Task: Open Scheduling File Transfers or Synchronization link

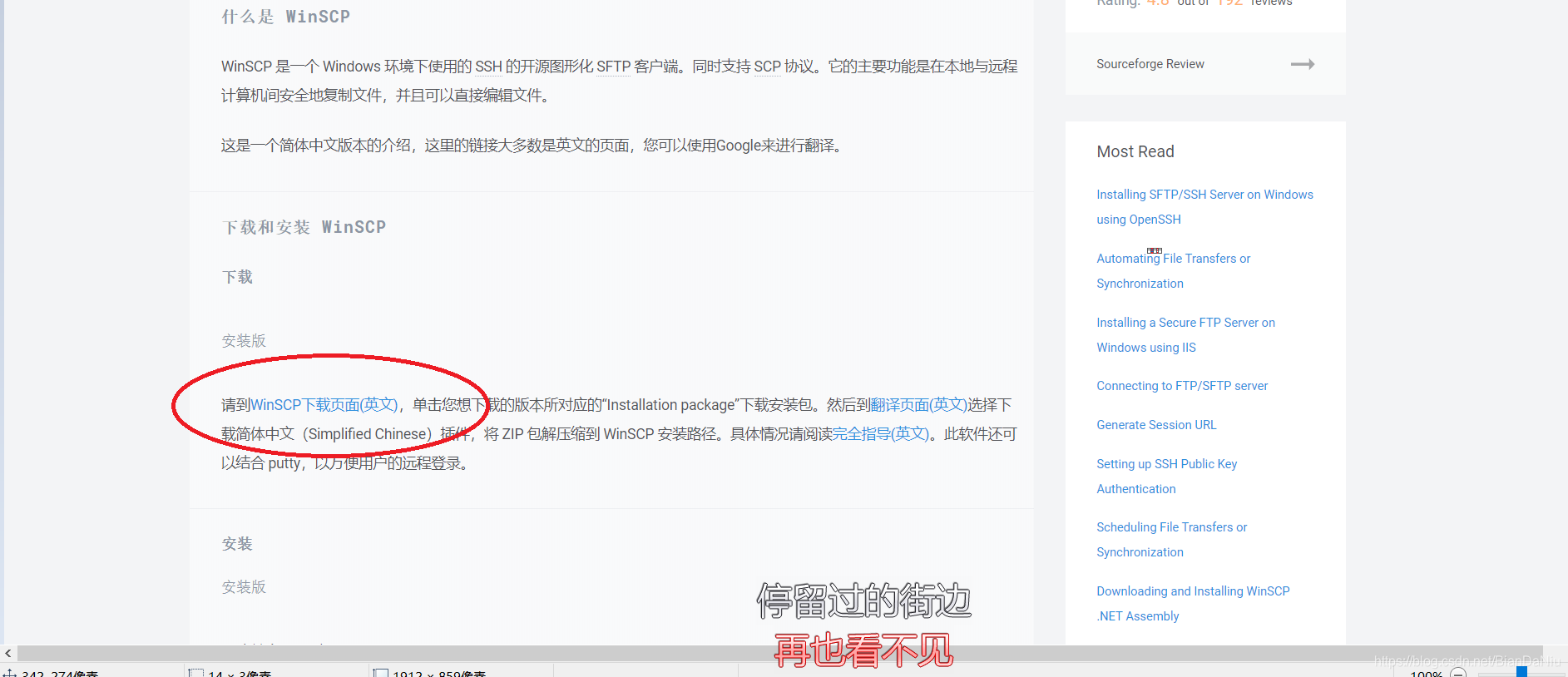Action: click(1171, 540)
